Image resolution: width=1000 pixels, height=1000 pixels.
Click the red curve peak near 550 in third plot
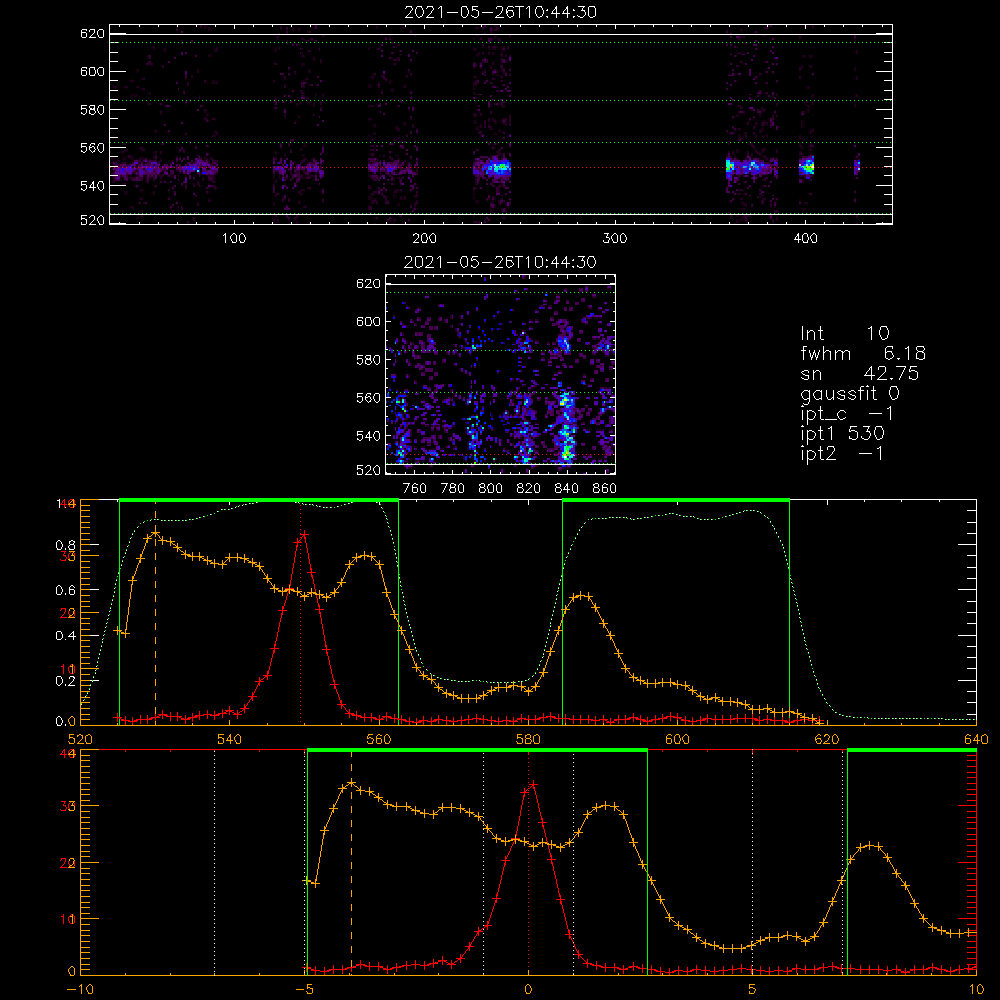[x=304, y=534]
